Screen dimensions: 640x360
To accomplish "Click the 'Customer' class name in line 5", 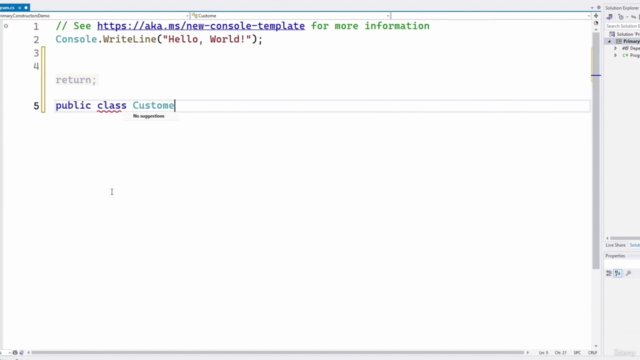I will 153,105.
